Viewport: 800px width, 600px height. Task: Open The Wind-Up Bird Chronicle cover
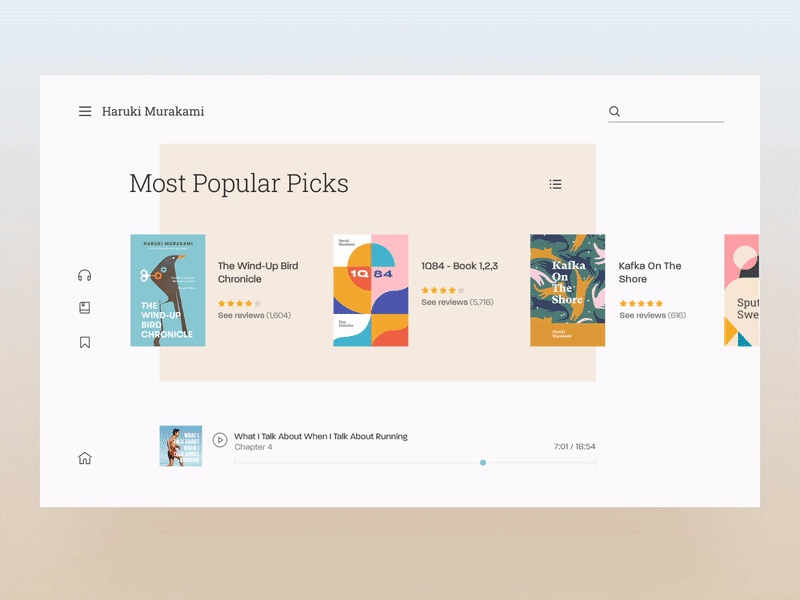[168, 290]
